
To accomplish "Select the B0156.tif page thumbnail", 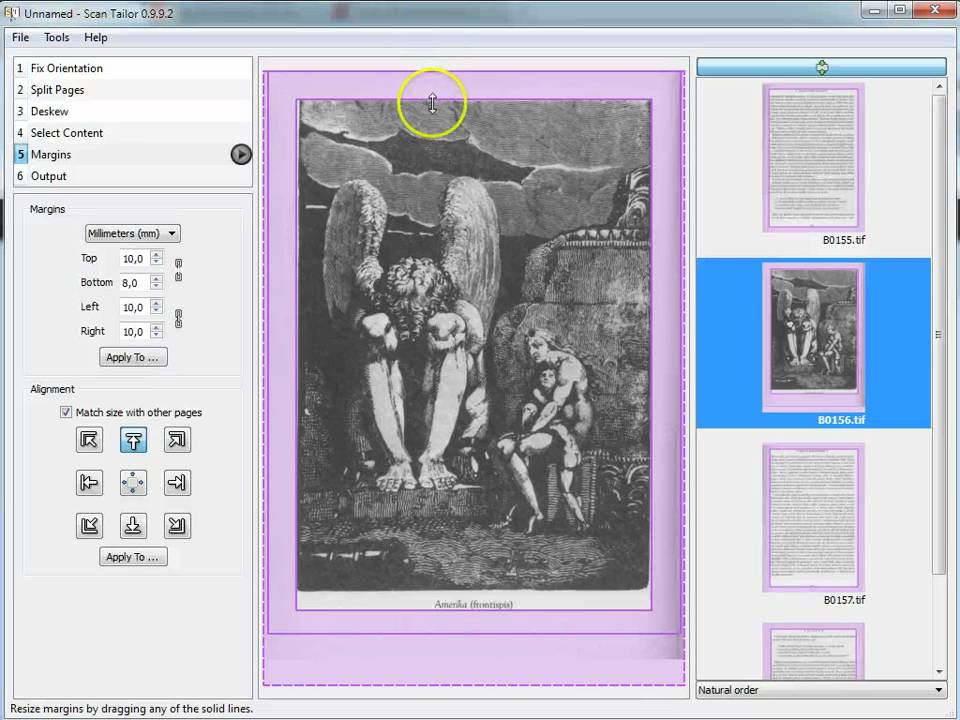I will [x=813, y=337].
